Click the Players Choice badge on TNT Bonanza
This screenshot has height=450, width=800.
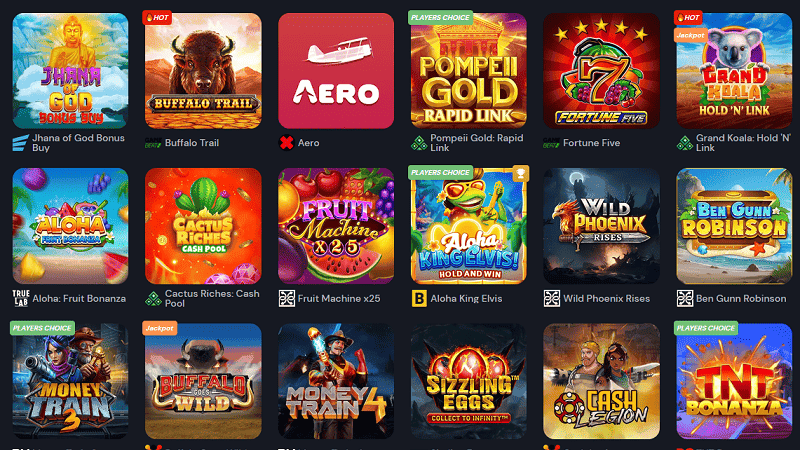tap(706, 328)
